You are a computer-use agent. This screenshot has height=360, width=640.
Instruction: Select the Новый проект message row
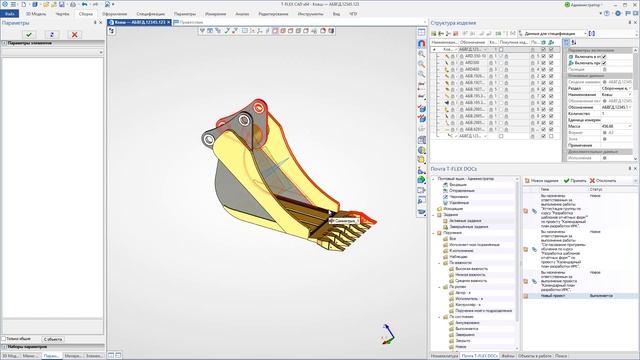click(x=580, y=296)
